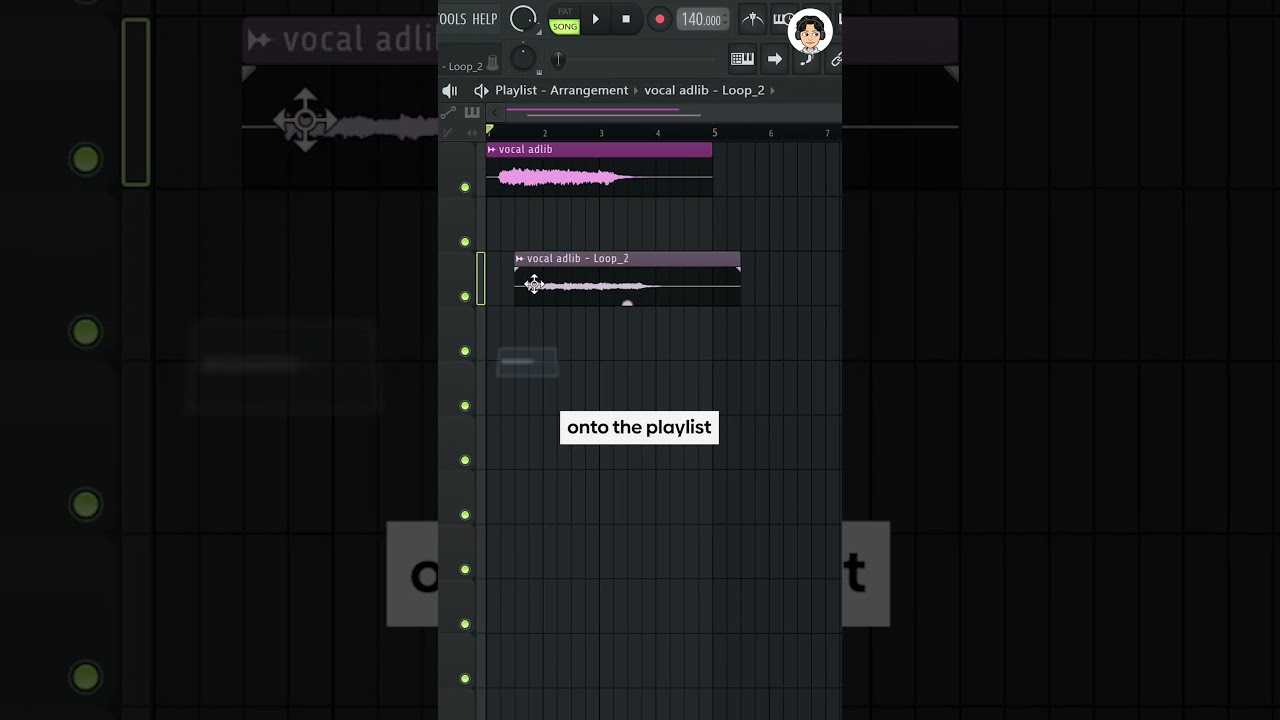
Task: Click the main pitch knob
Action: coord(523,58)
